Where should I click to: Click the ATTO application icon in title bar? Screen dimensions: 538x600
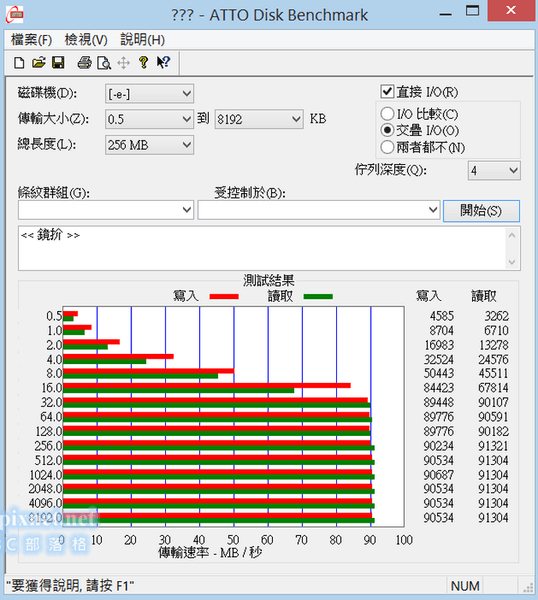[x=15, y=15]
